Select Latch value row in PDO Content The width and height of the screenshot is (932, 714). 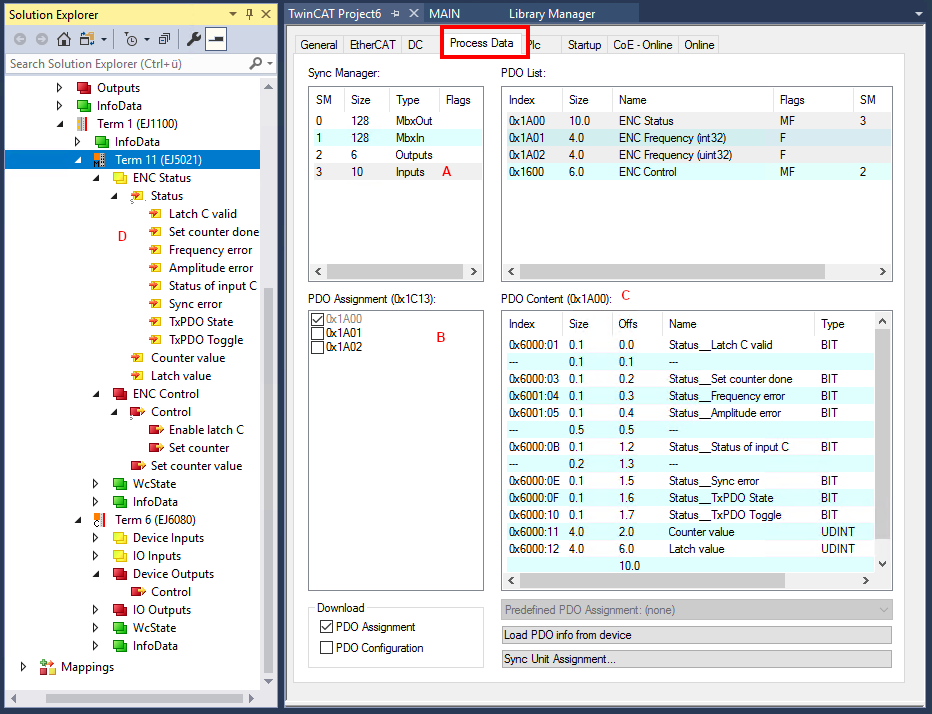point(691,549)
